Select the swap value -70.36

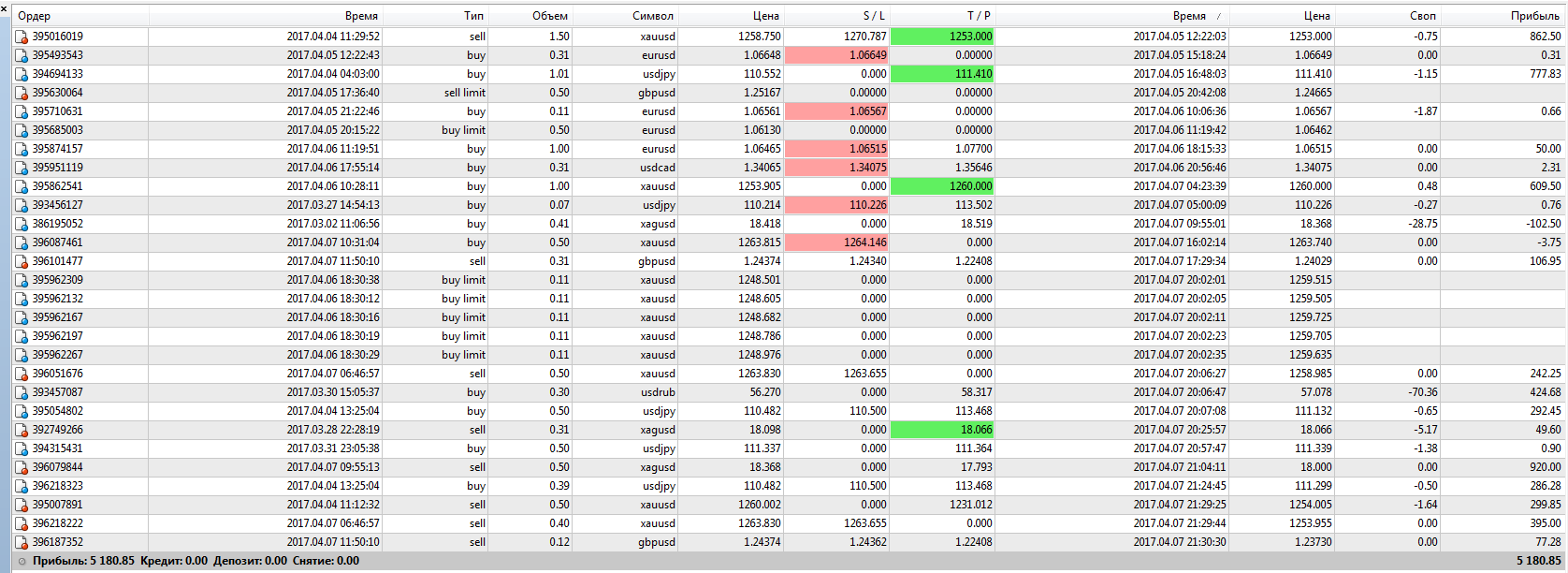(x=1423, y=392)
